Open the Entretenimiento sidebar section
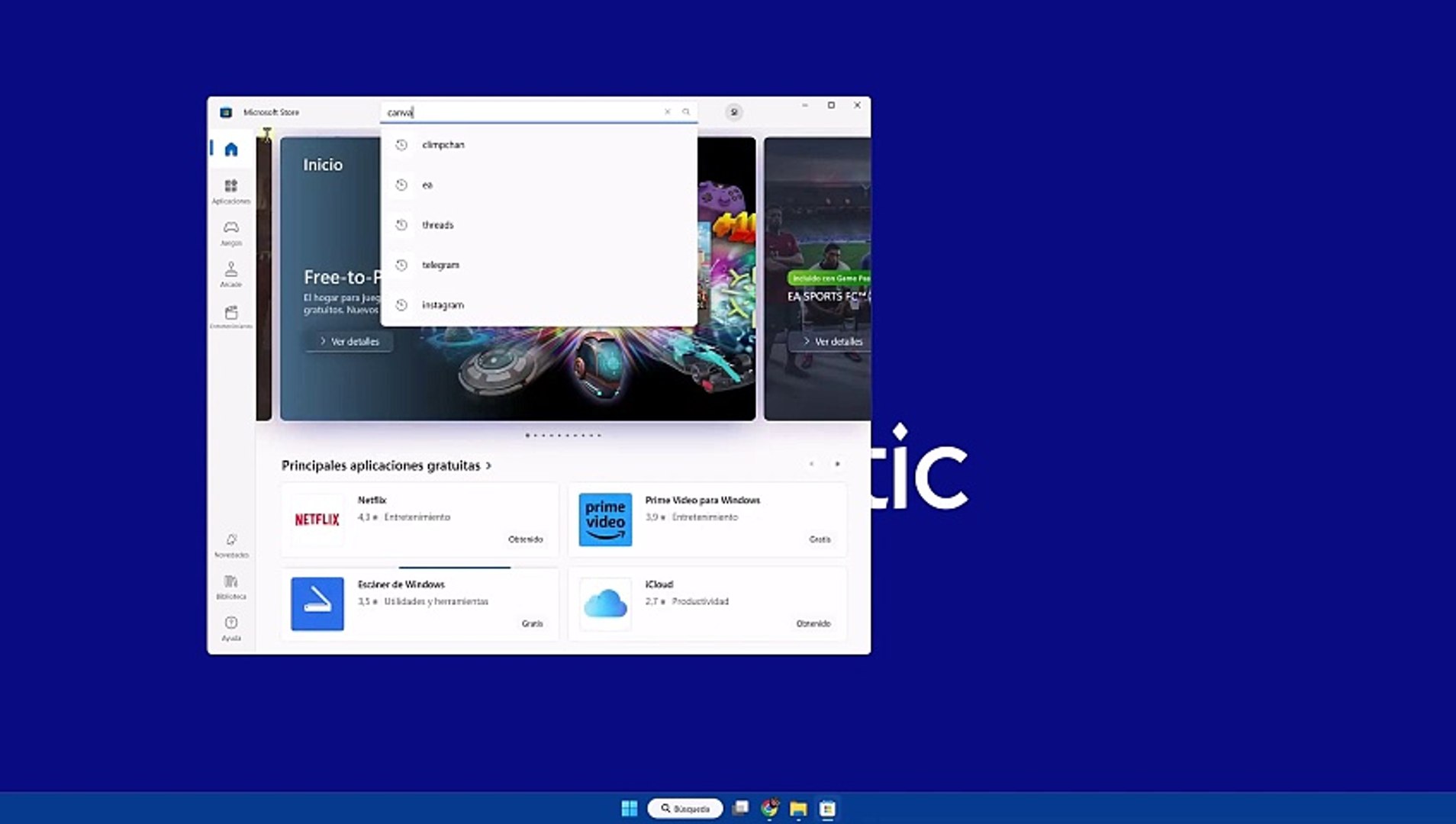The image size is (1456, 824). [x=230, y=314]
